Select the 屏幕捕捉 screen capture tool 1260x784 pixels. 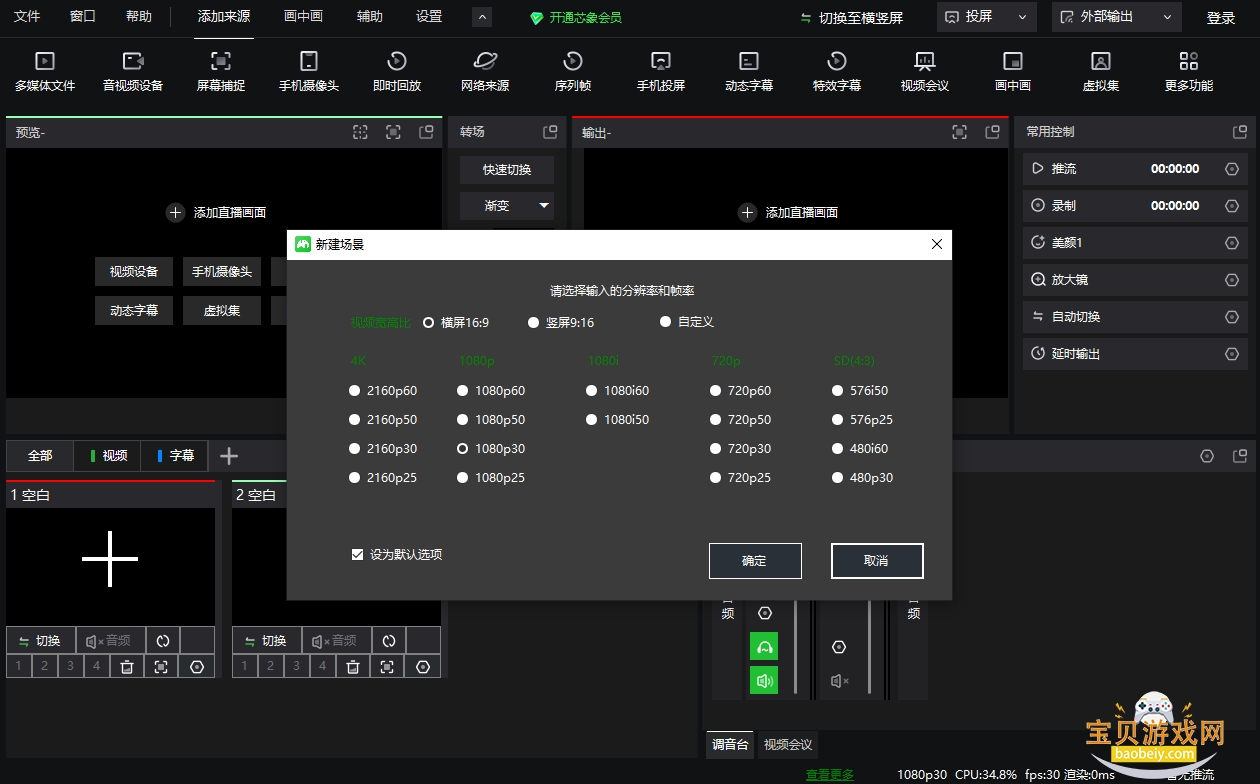coord(221,72)
